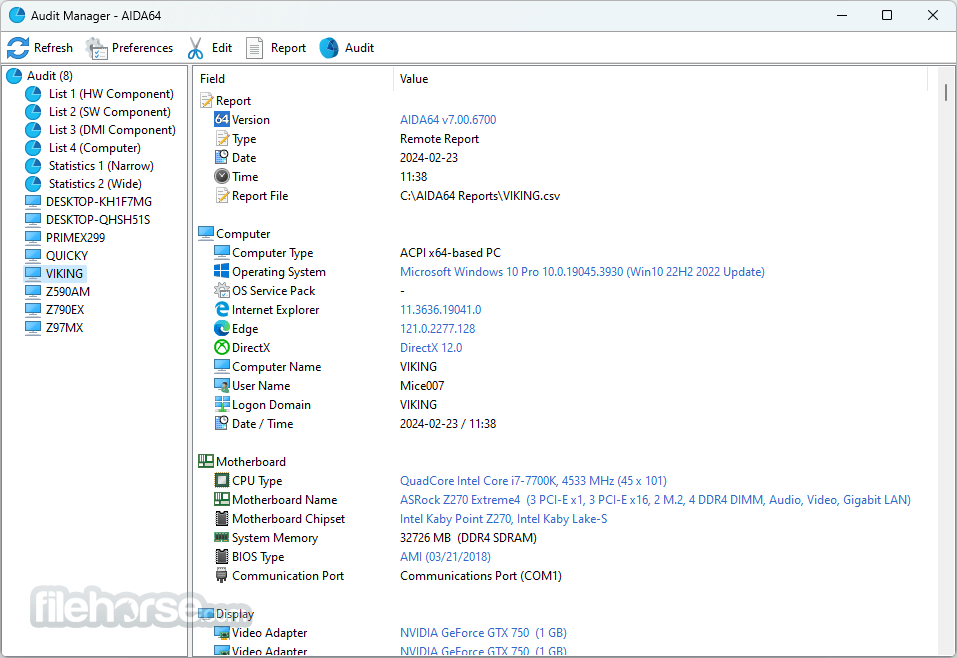This screenshot has width=957, height=658.
Task: Open the Report toolbar item
Action: tap(276, 48)
